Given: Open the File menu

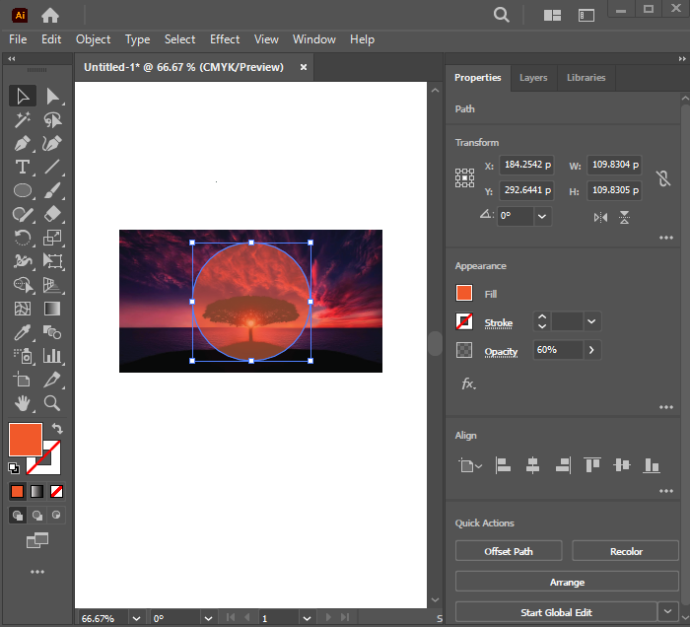Looking at the screenshot, I should [x=18, y=40].
